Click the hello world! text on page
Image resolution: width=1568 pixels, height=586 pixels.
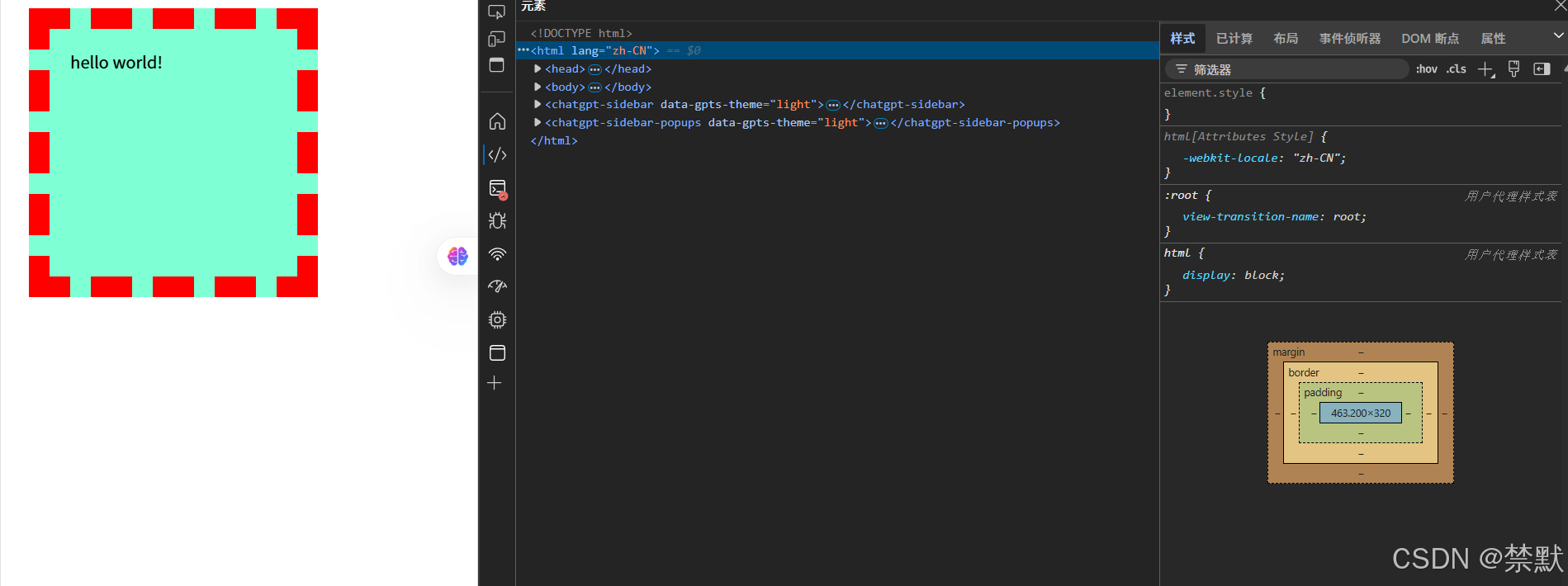tap(116, 62)
